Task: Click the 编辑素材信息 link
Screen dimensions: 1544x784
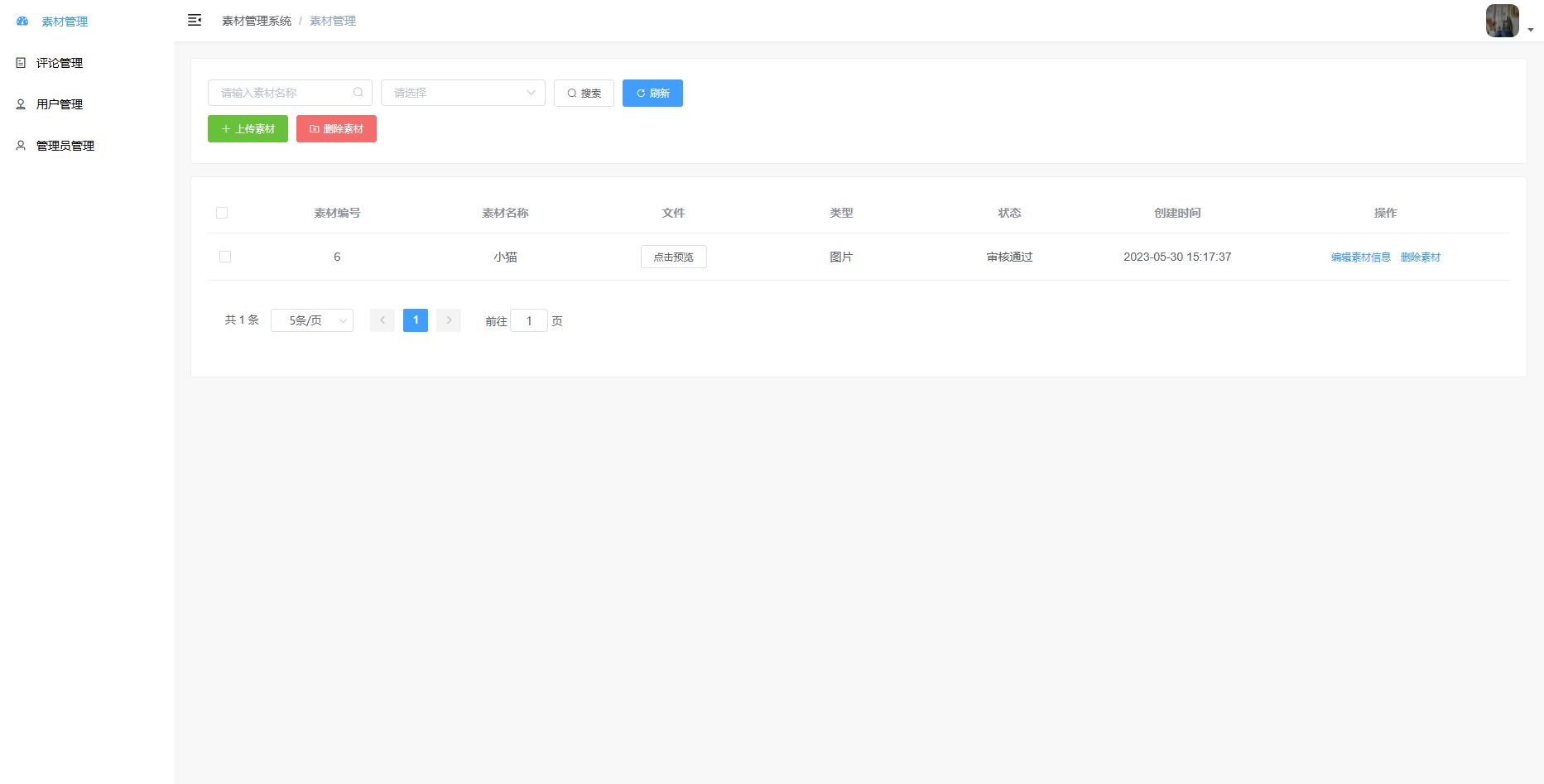Action: tap(1360, 257)
